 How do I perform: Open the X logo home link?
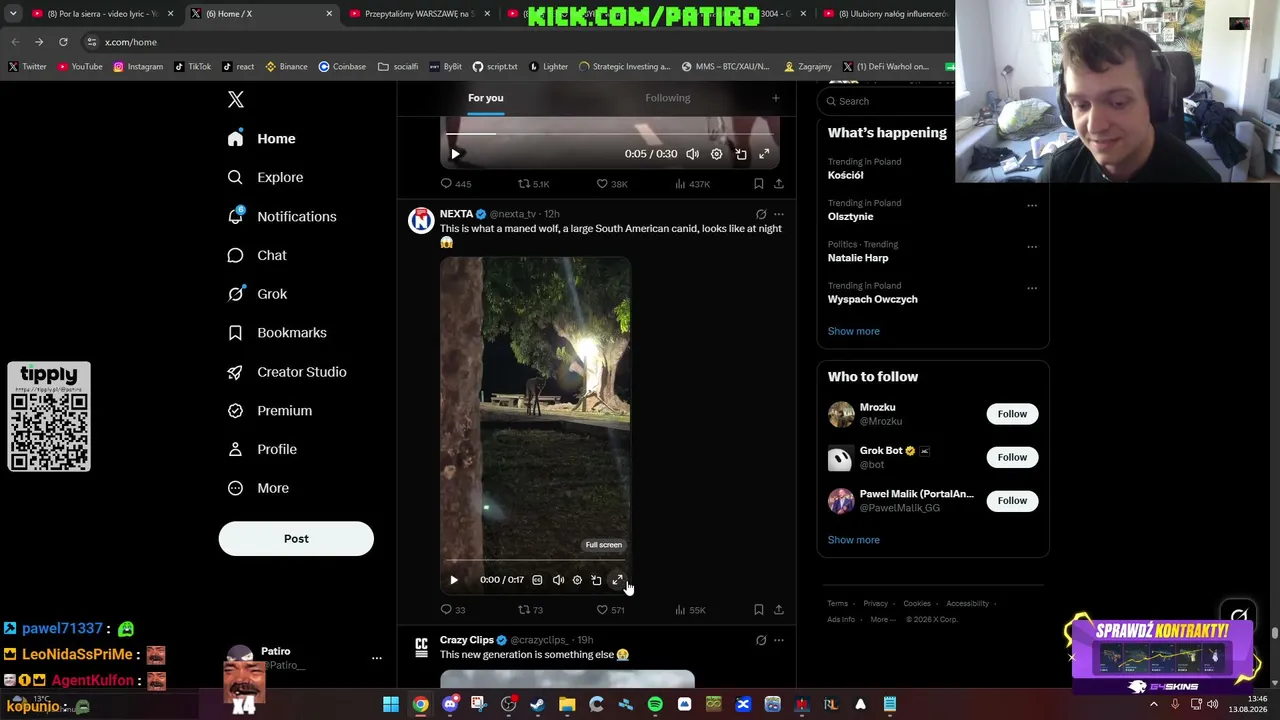(236, 100)
